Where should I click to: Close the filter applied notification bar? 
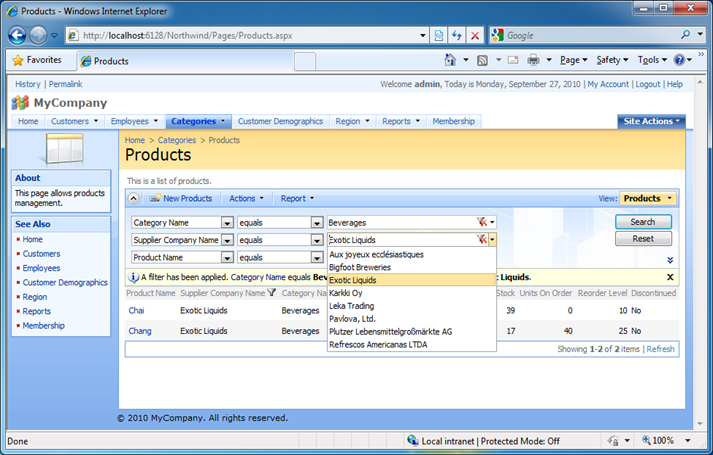coord(670,277)
